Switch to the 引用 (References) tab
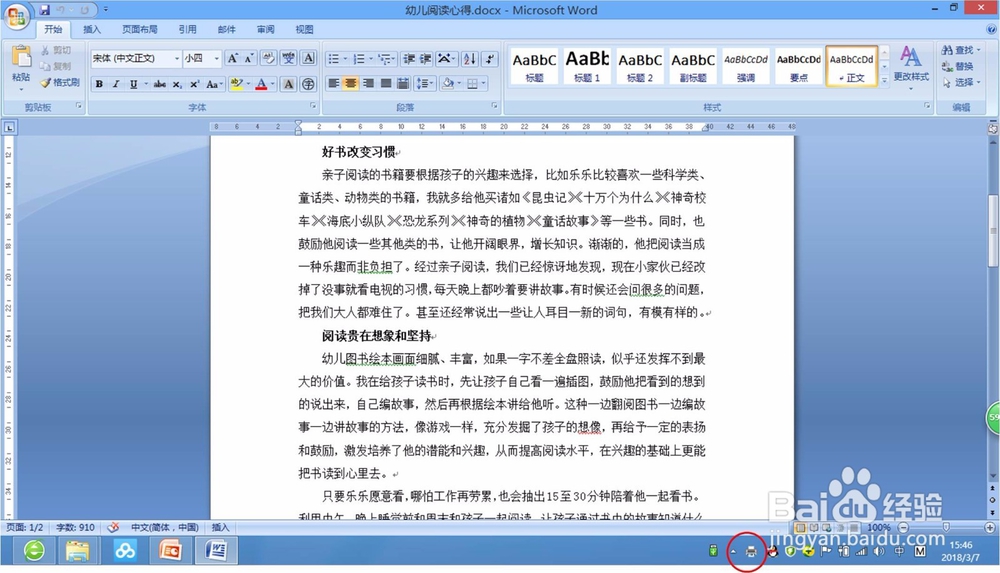 pyautogui.click(x=188, y=29)
